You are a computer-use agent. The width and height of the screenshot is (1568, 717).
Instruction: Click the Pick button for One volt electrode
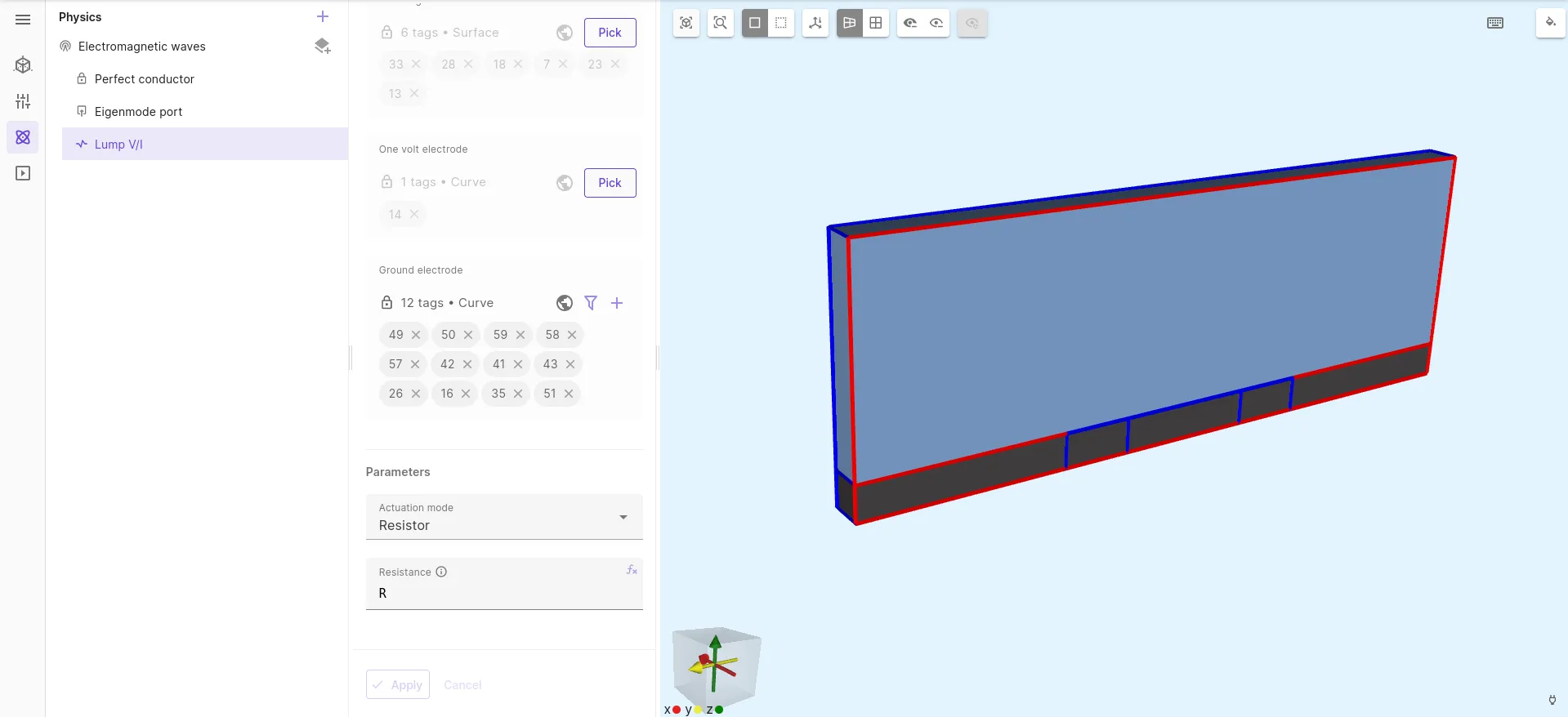[610, 183]
